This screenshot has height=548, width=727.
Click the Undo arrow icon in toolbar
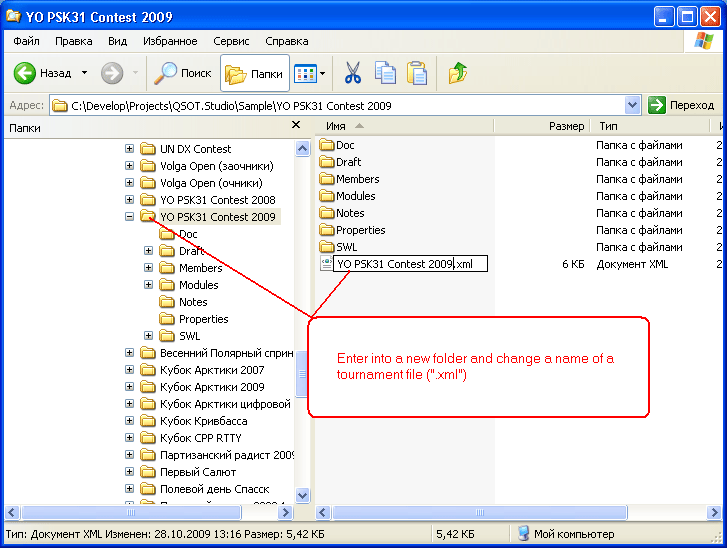pyautogui.click(x=458, y=73)
